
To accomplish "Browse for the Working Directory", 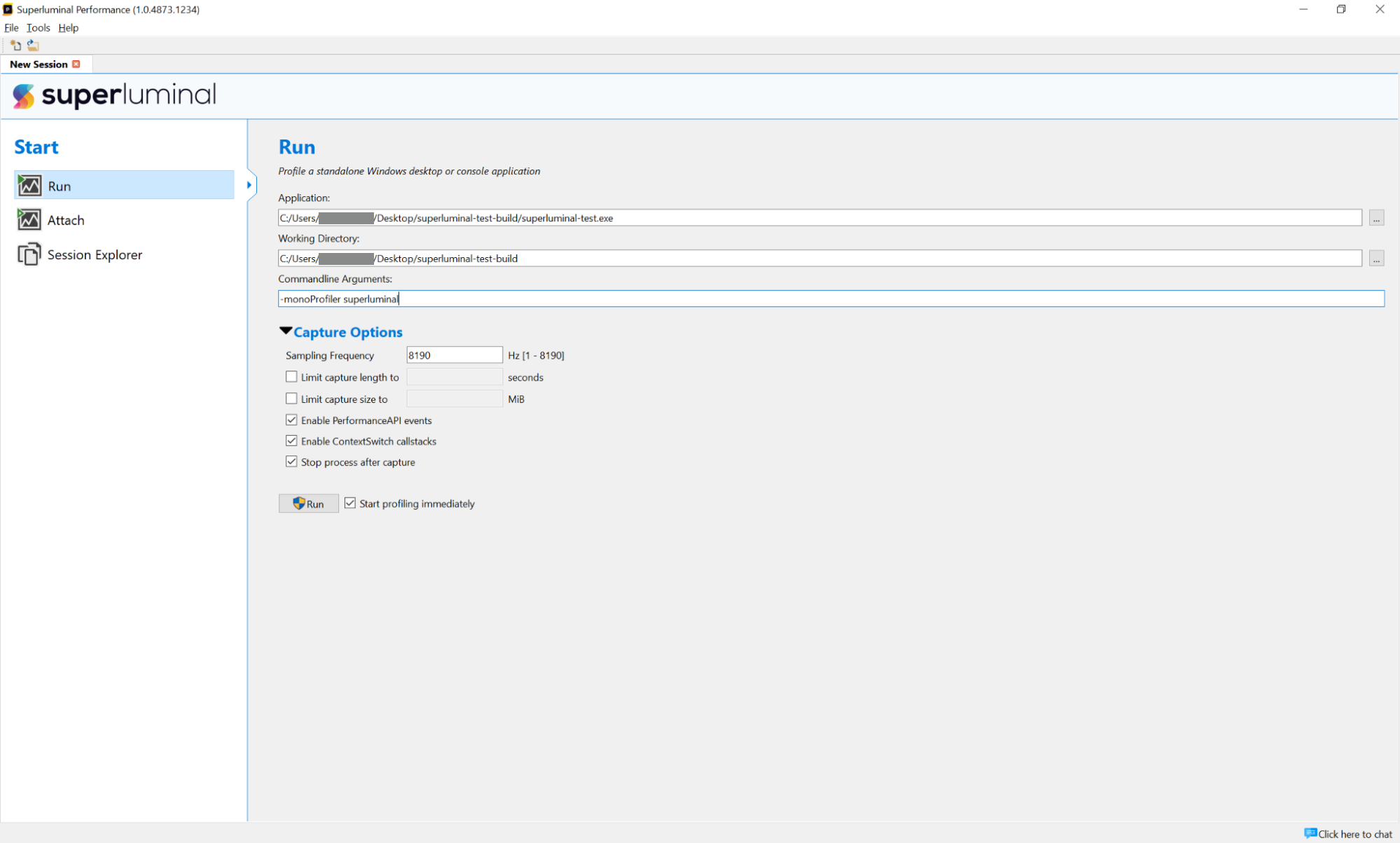I will pyautogui.click(x=1376, y=259).
